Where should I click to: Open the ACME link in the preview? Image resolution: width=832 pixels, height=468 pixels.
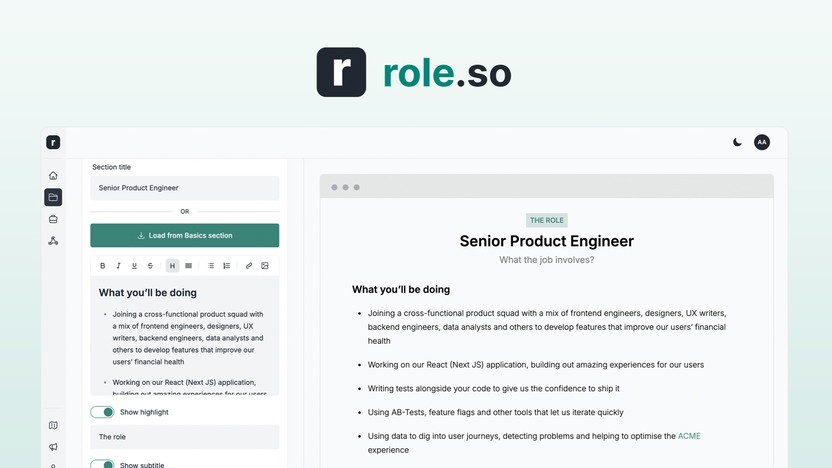(x=690, y=436)
